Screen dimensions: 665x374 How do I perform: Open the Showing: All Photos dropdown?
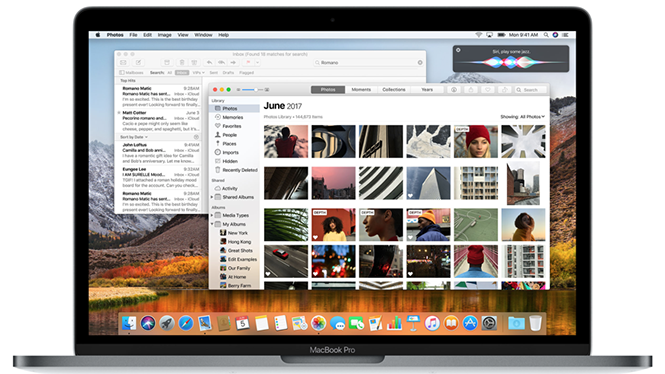522,117
